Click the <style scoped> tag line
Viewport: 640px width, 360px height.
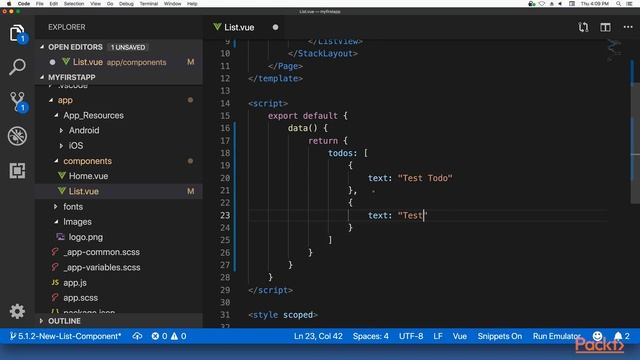282,315
